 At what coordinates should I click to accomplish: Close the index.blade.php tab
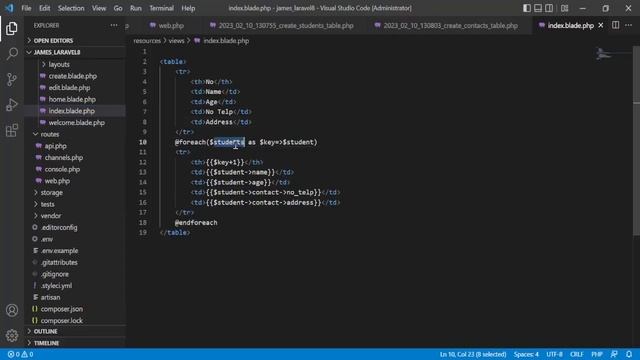click(600, 25)
